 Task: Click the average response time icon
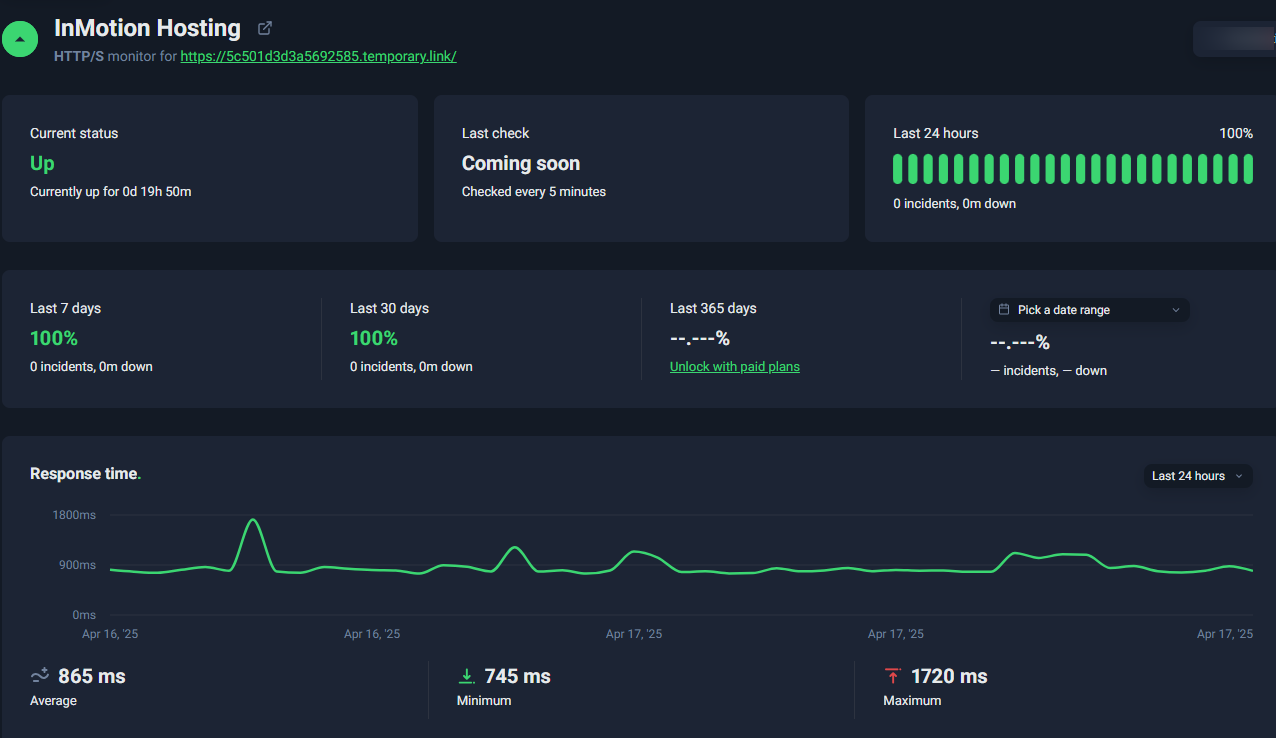pyautogui.click(x=40, y=677)
